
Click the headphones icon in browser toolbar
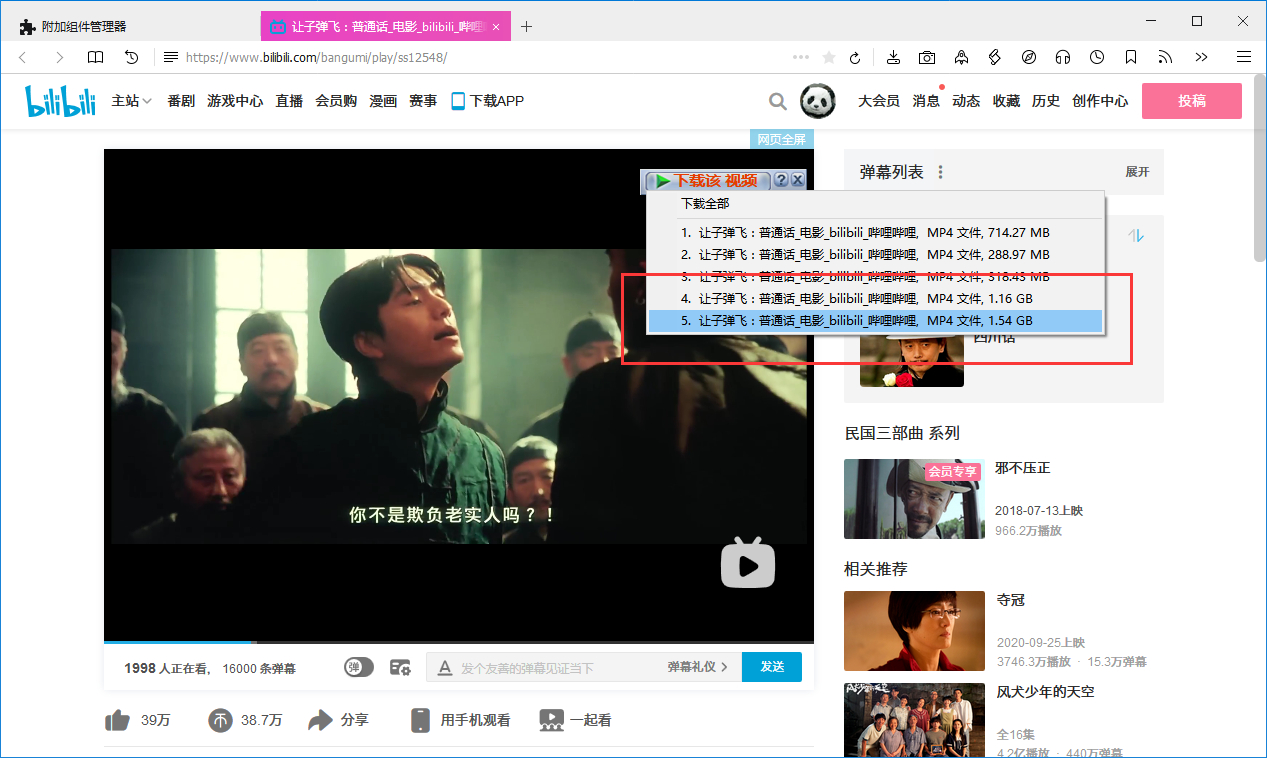tap(1063, 57)
